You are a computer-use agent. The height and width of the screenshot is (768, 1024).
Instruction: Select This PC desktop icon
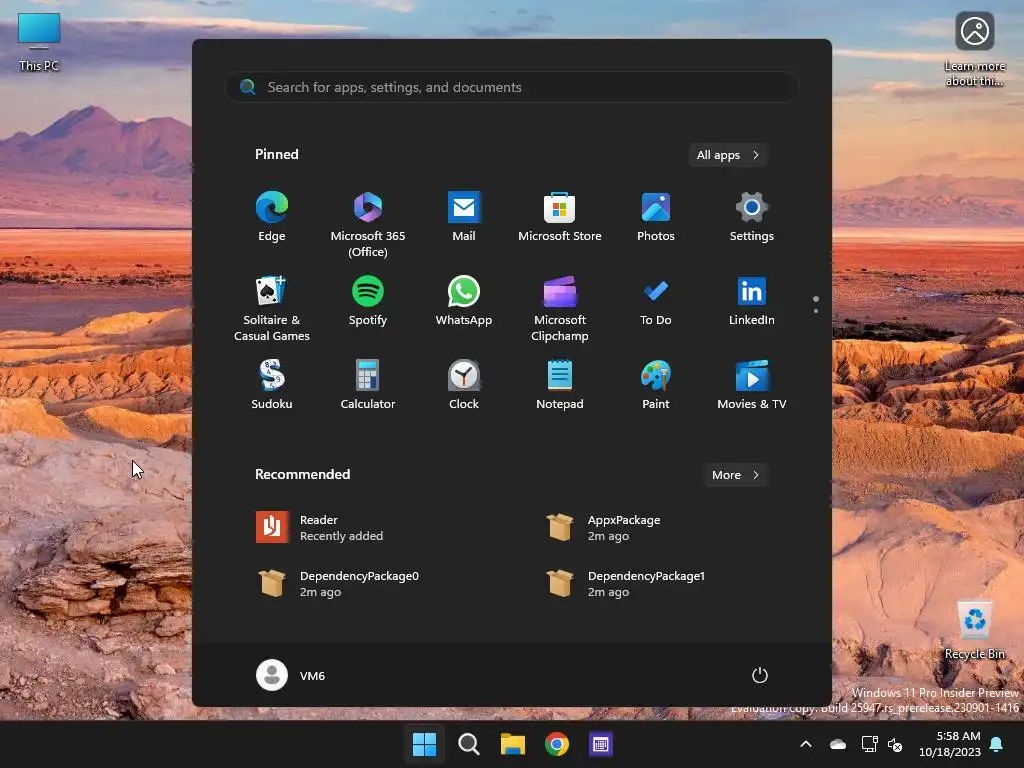point(39,42)
